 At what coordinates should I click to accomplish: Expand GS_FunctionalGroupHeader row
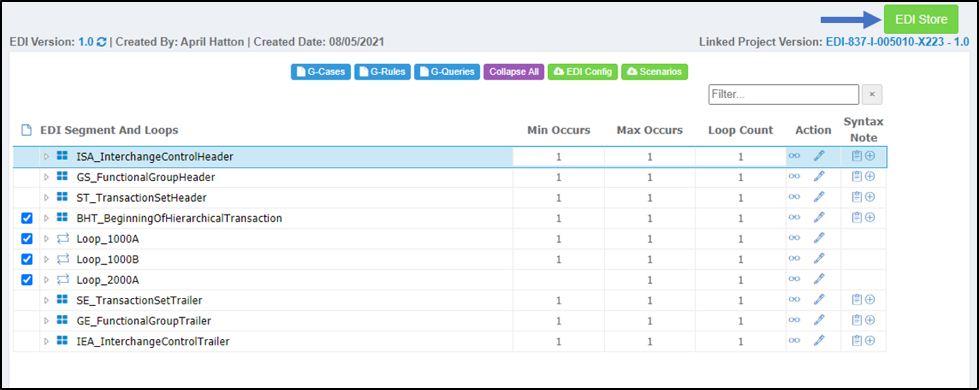[46, 177]
